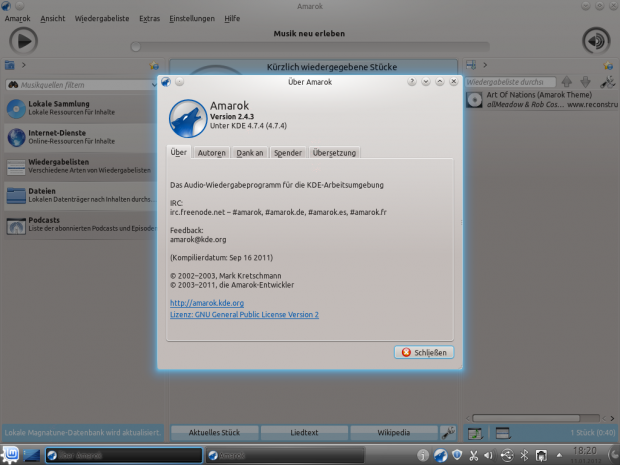This screenshot has height=465, width=620.
Task: Open the http://amarok.kde.org link
Action: 207,303
